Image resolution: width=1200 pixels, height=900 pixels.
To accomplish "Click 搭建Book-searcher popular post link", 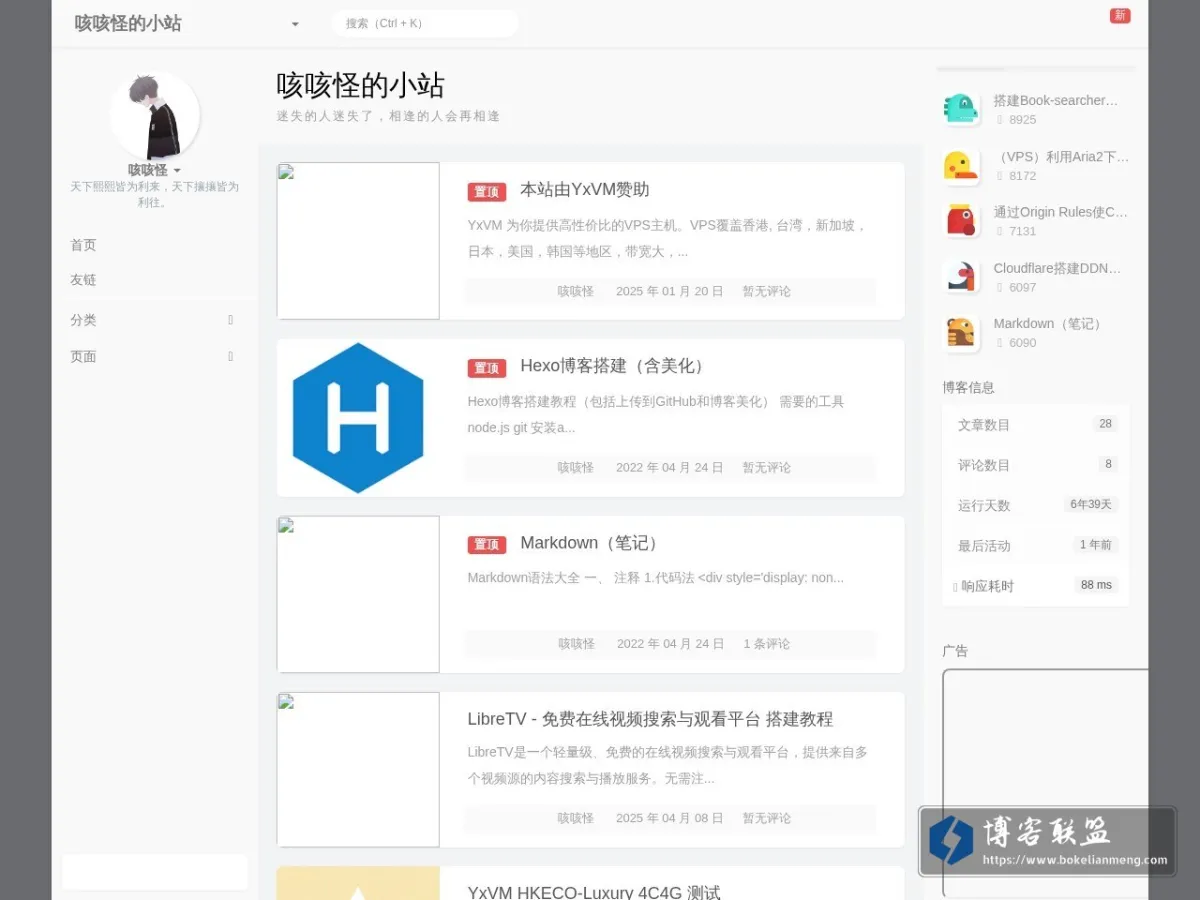I will [x=1056, y=100].
